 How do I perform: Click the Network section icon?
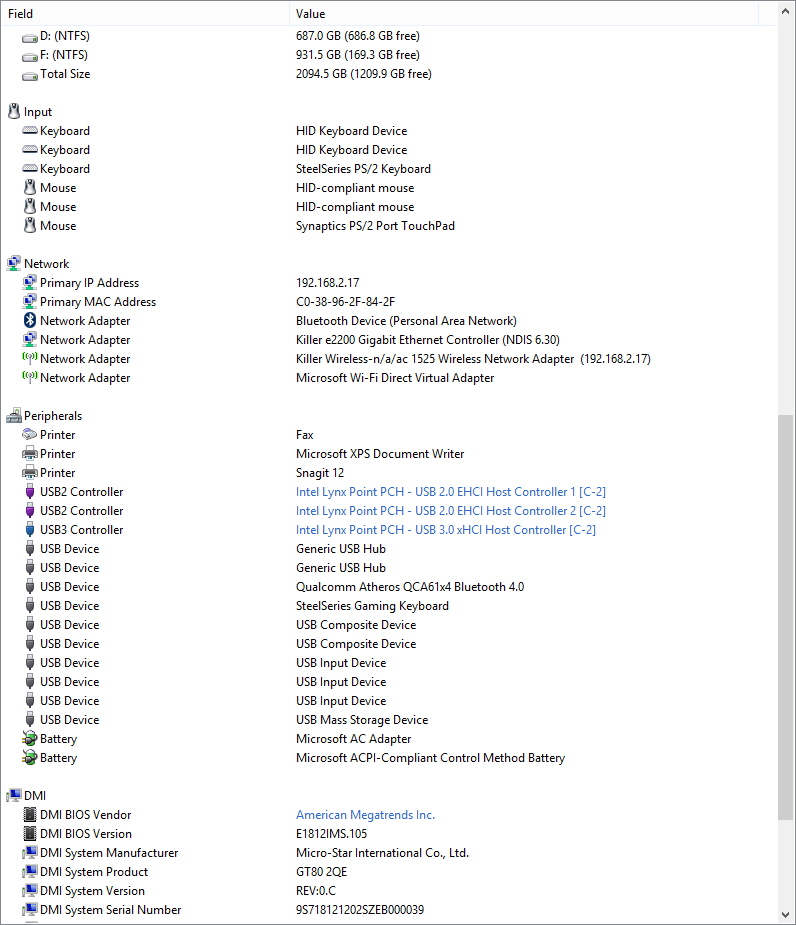(x=14, y=263)
